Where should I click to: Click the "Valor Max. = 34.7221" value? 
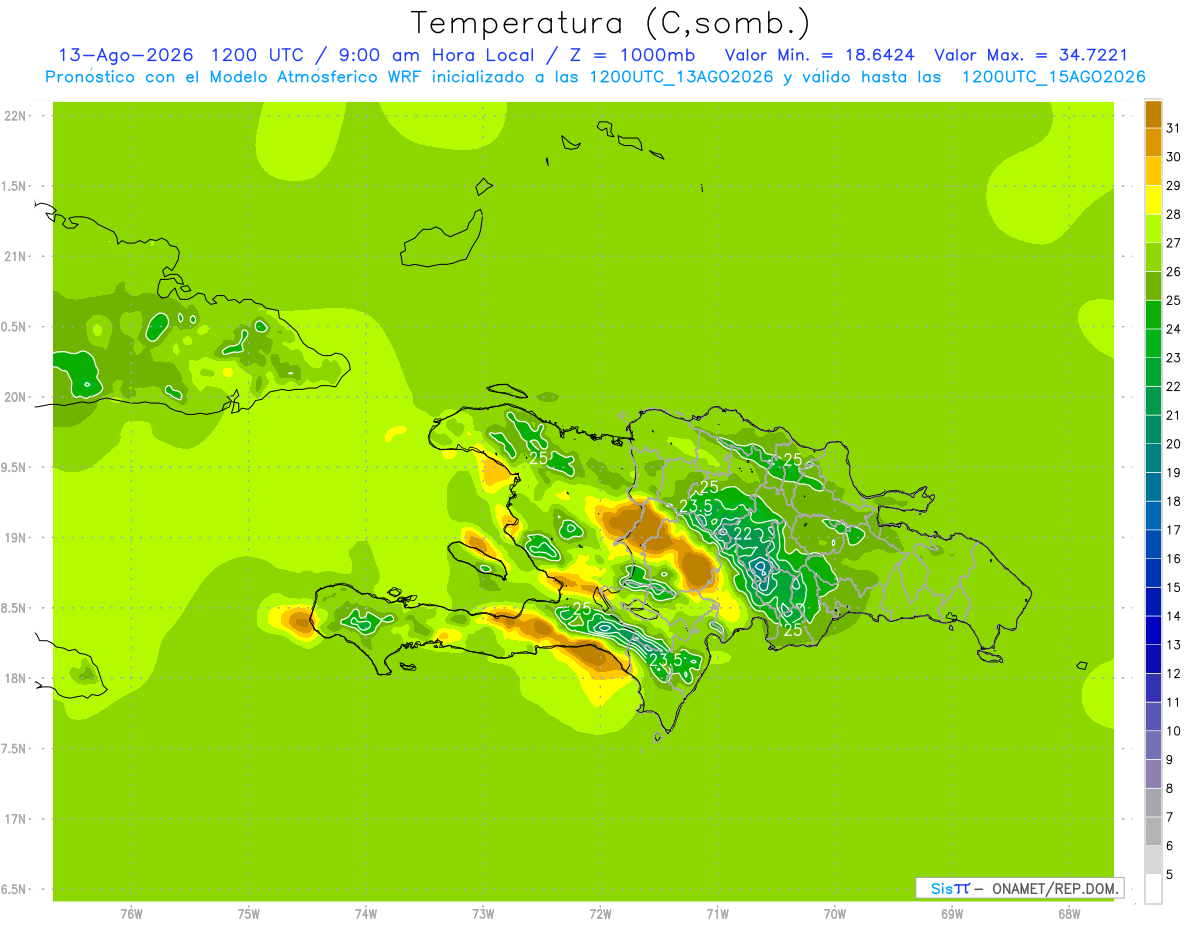pos(1030,55)
